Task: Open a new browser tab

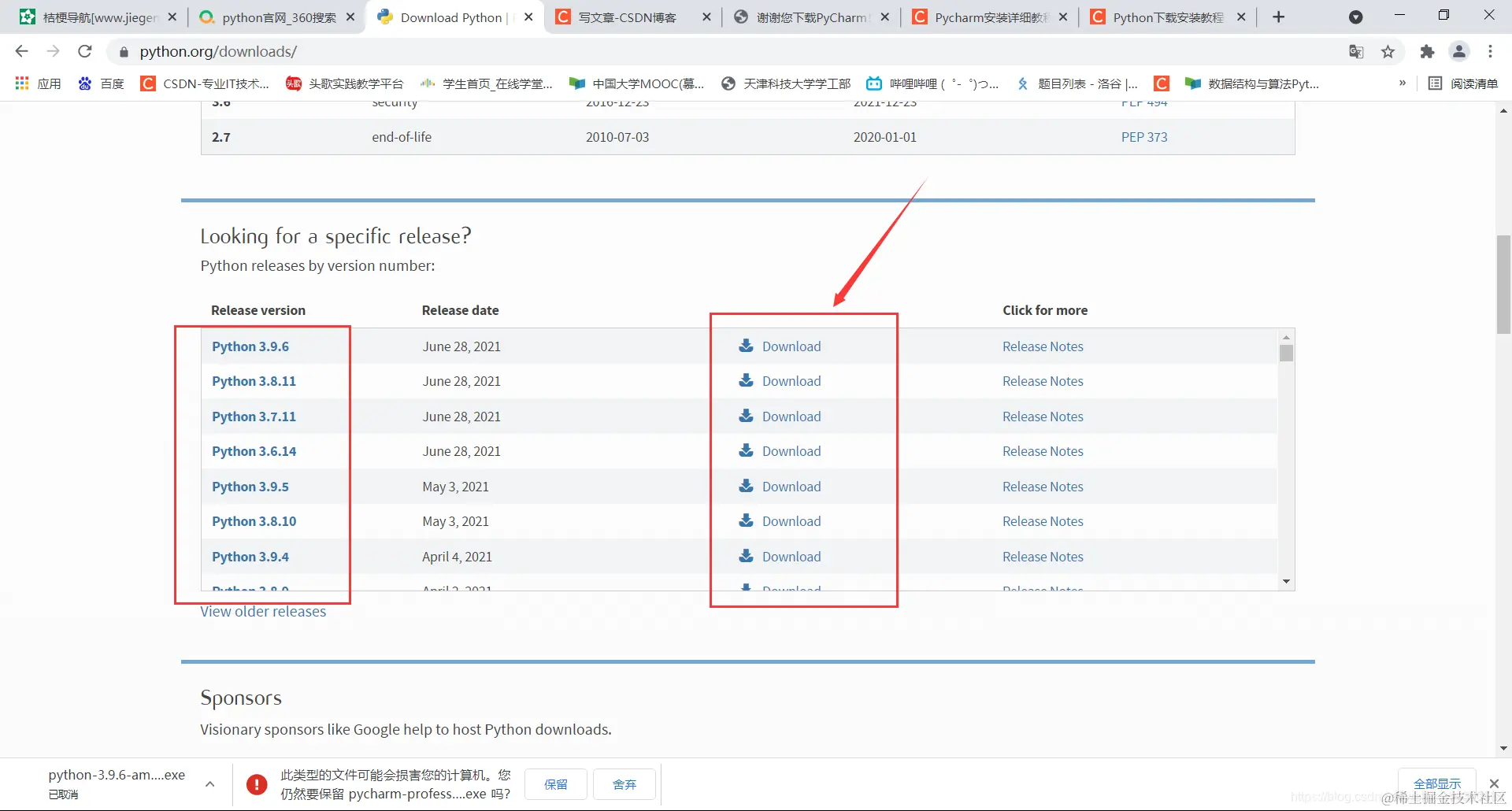Action: point(1279,17)
